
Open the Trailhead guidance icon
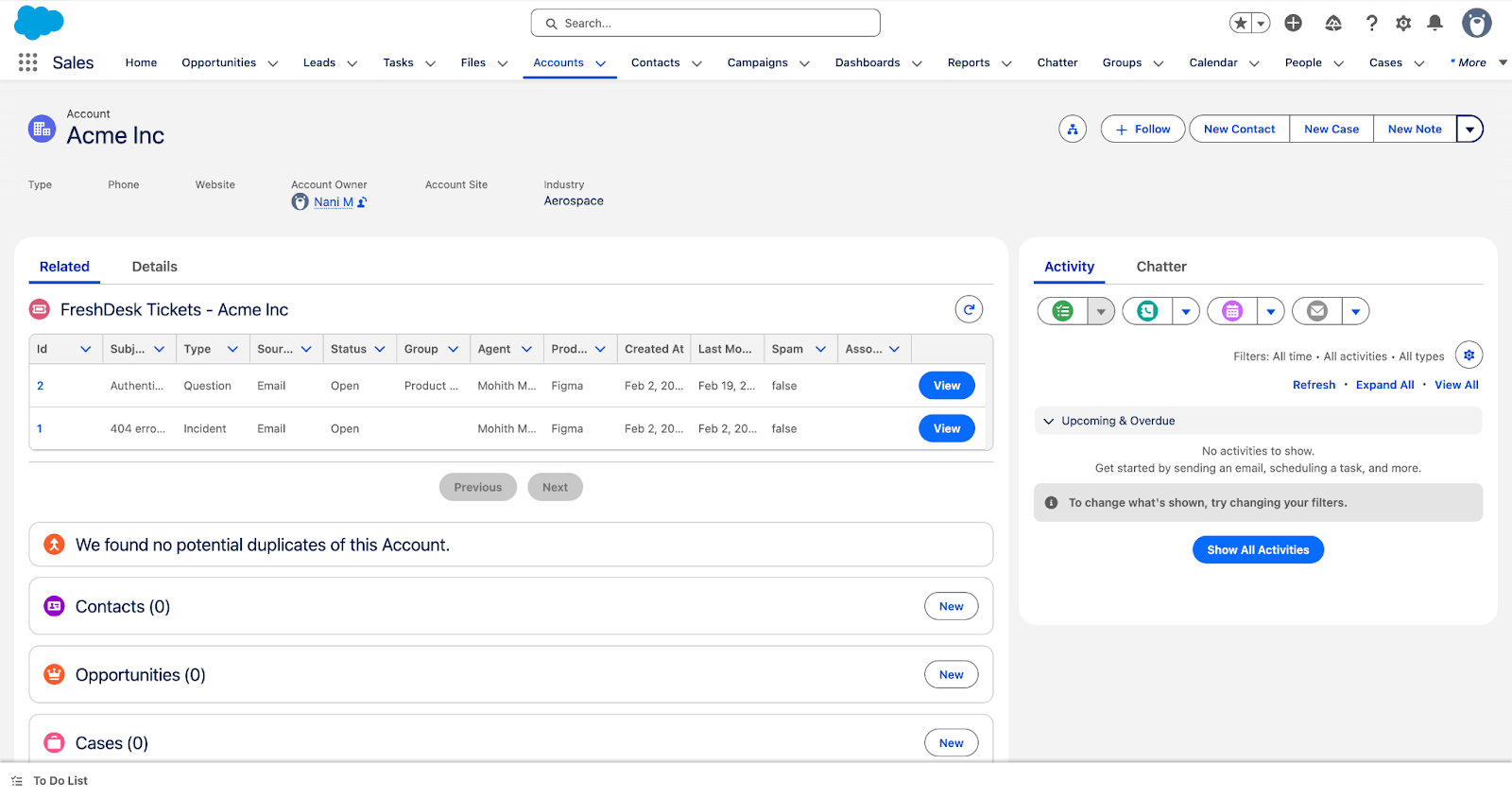point(1333,23)
